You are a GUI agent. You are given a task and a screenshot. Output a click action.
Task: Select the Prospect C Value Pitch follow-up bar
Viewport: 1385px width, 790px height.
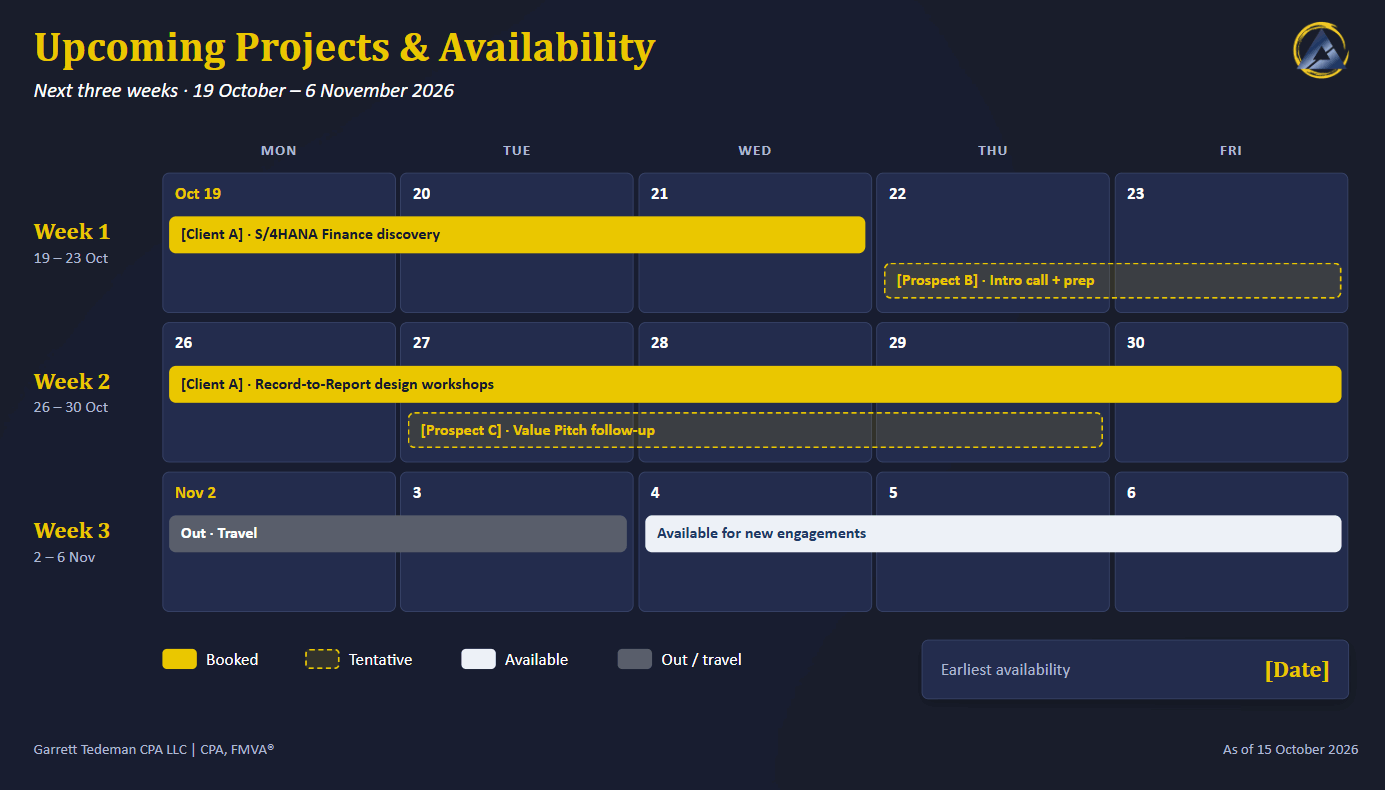tap(755, 430)
